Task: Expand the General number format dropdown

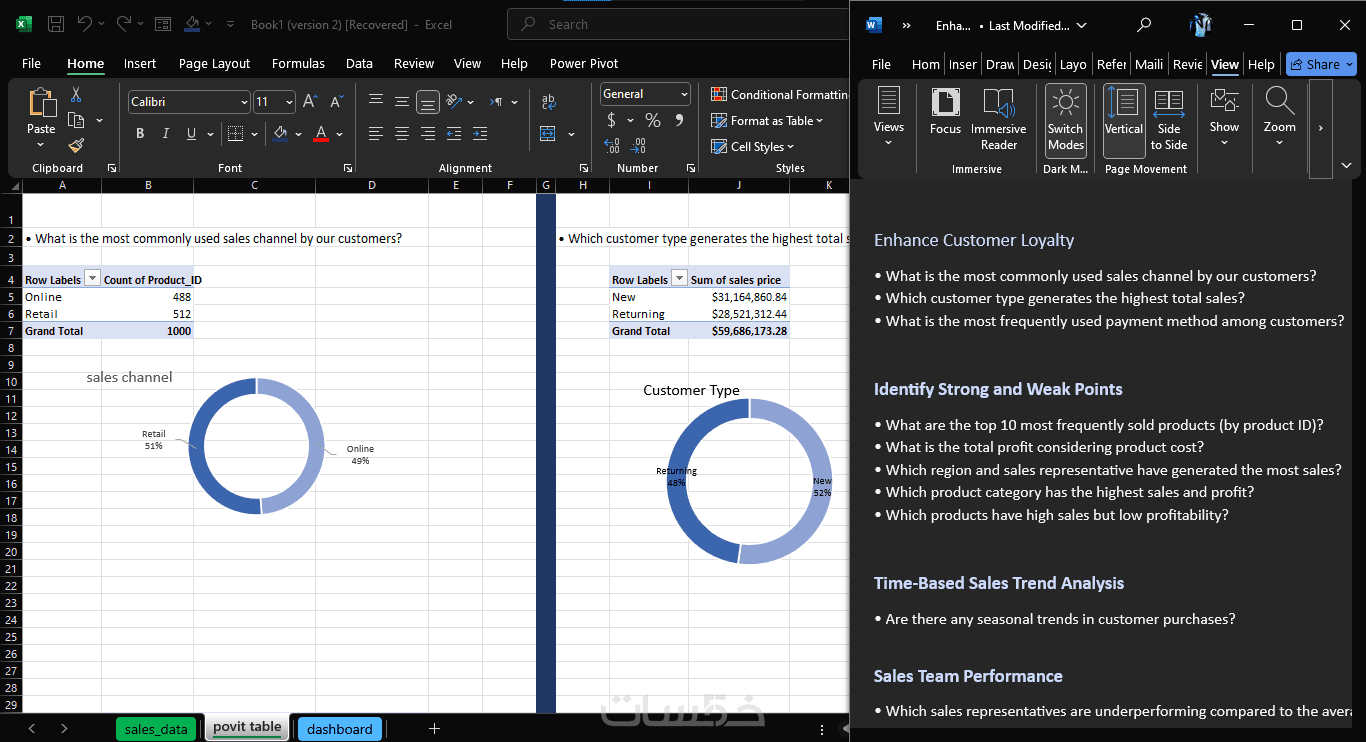Action: click(684, 94)
